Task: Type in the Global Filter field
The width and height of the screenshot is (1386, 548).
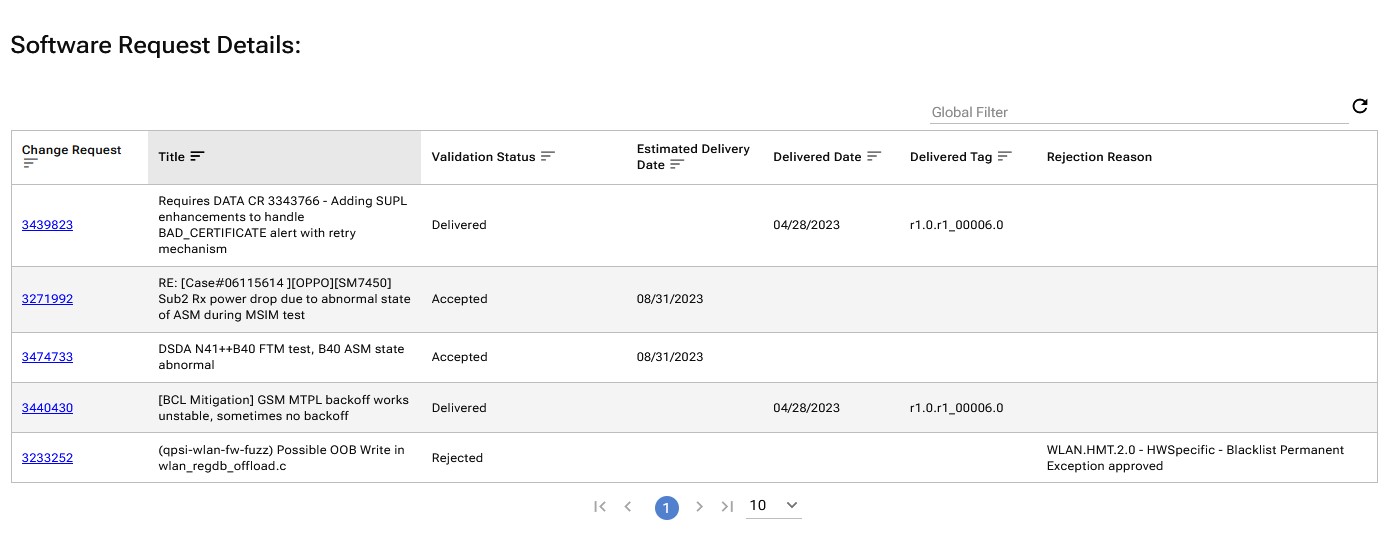Action: pyautogui.click(x=1138, y=112)
